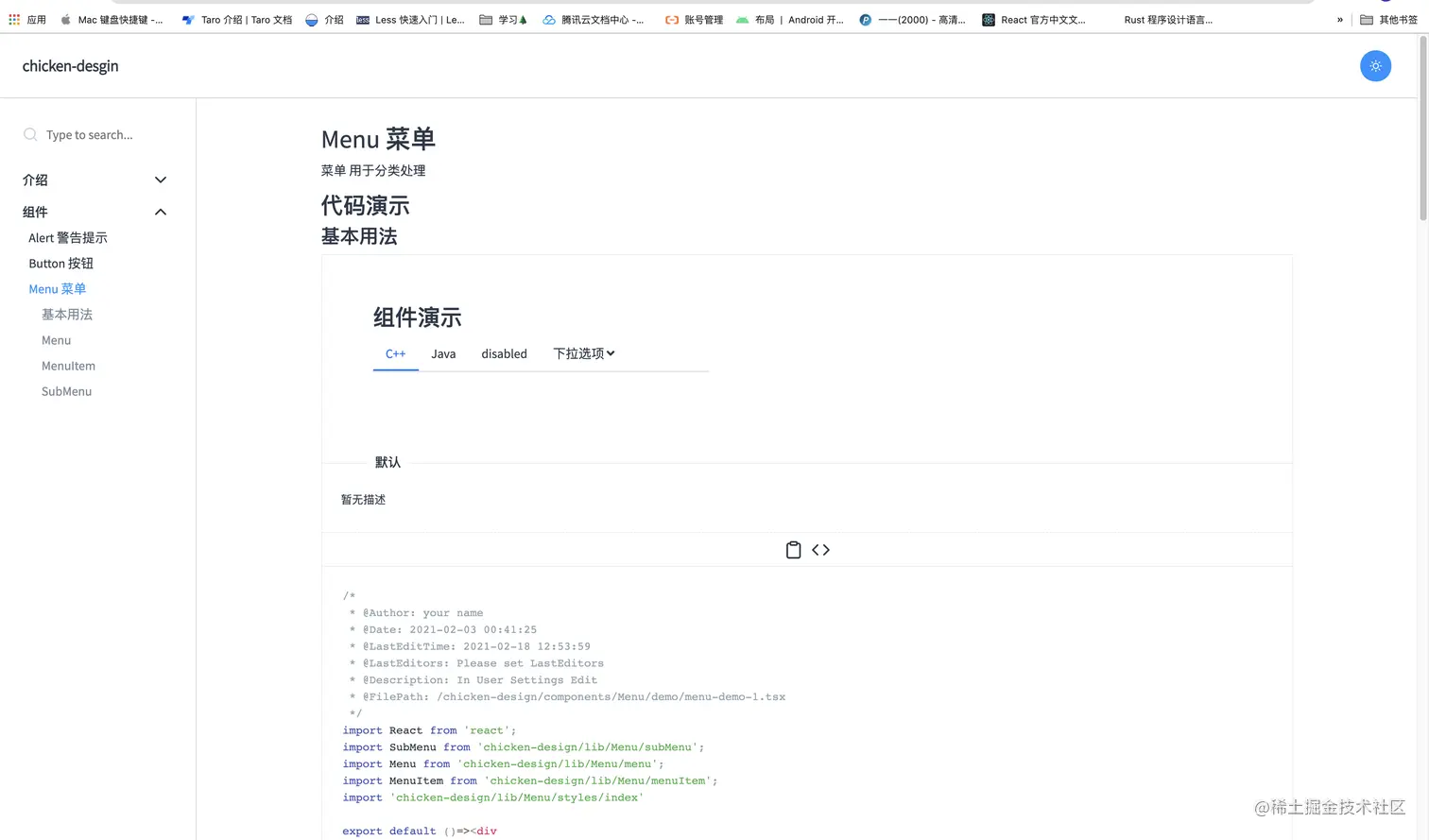Click the 代码演示 heading
Viewport: 1429px width, 840px height.
365,205
